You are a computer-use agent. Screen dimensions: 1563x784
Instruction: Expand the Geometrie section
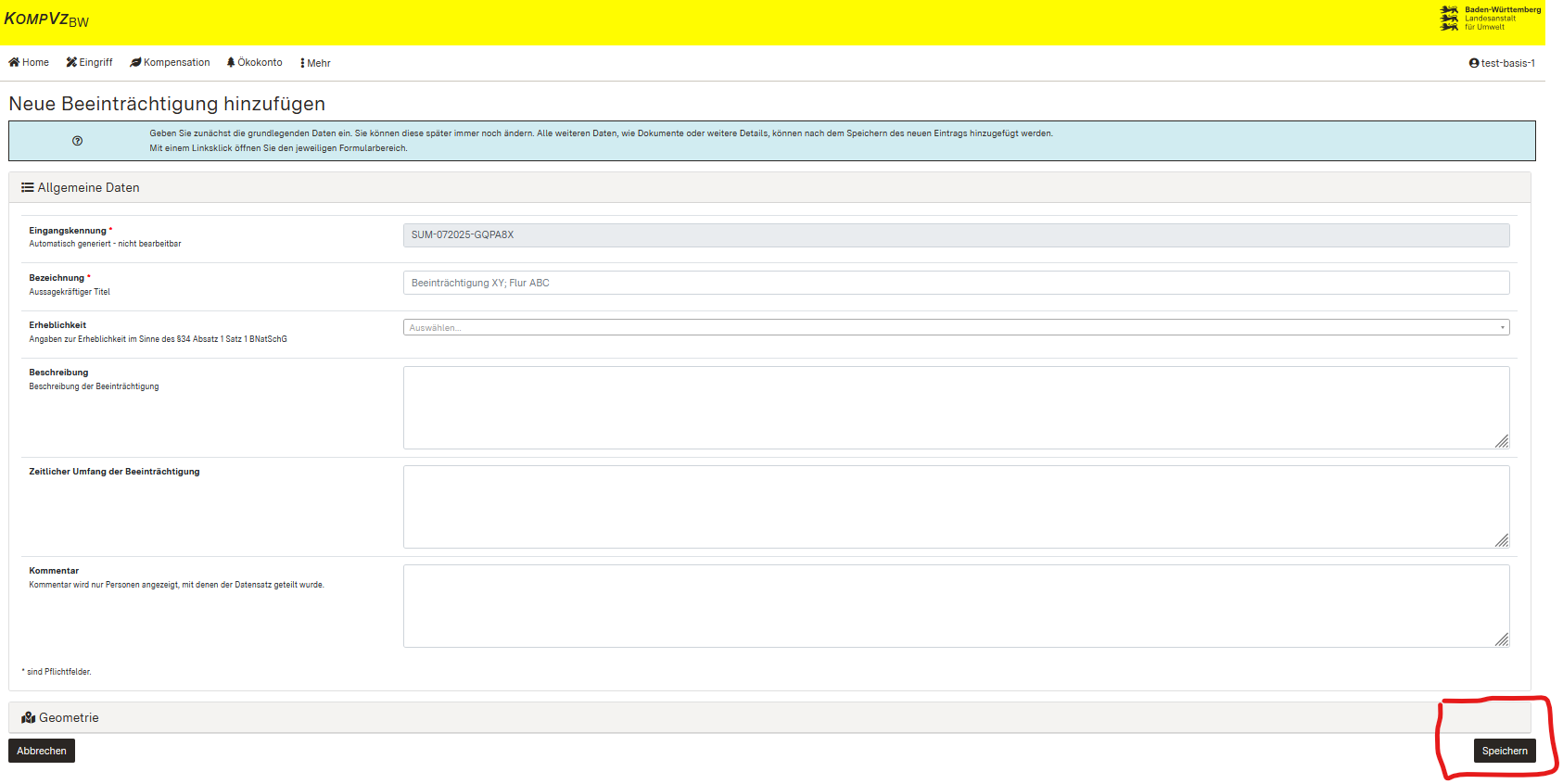(769, 717)
